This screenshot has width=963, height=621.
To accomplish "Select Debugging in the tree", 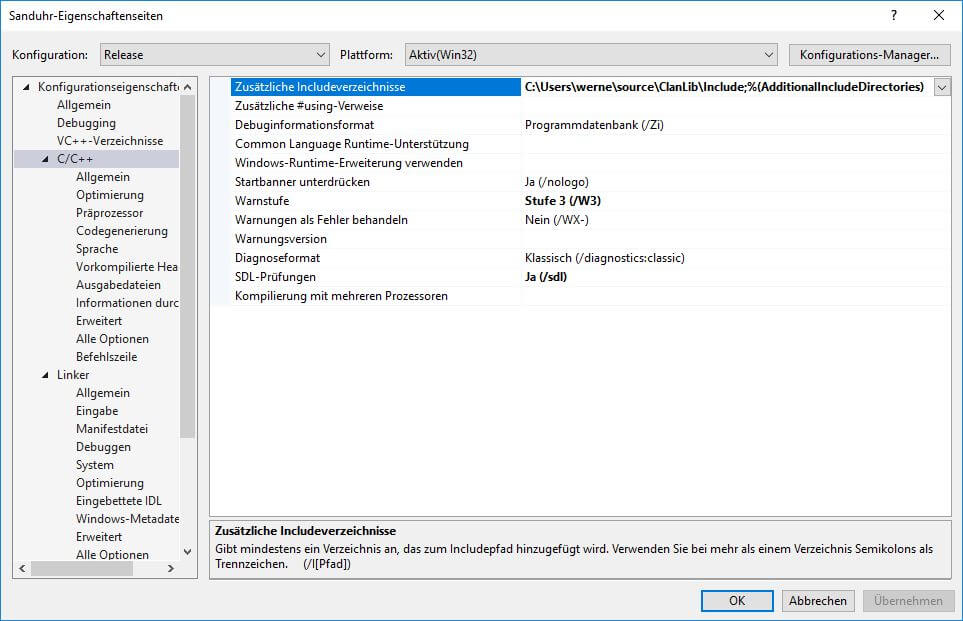I will 86,123.
